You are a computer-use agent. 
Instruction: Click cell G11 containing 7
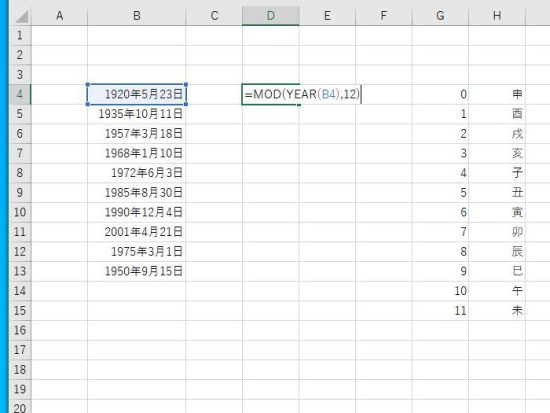[440, 232]
